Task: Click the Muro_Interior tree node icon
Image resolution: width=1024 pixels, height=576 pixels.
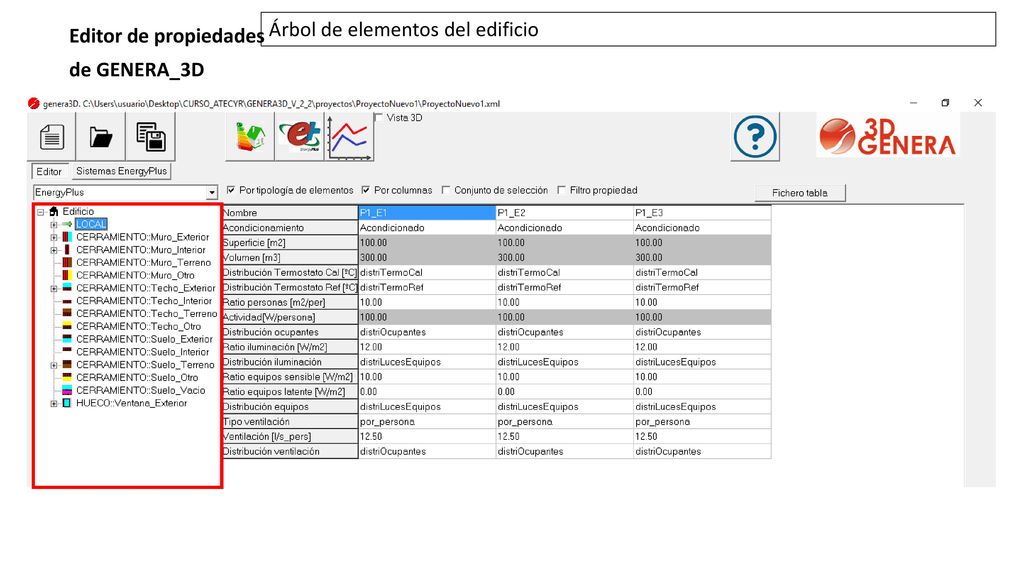Action: click(x=67, y=249)
